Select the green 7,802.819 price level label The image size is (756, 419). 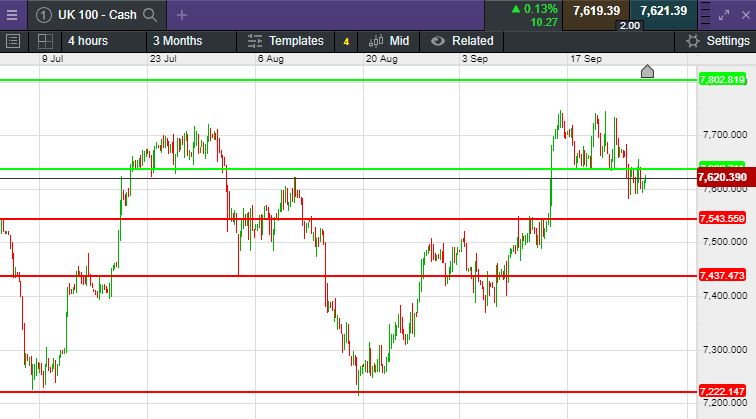(722, 79)
